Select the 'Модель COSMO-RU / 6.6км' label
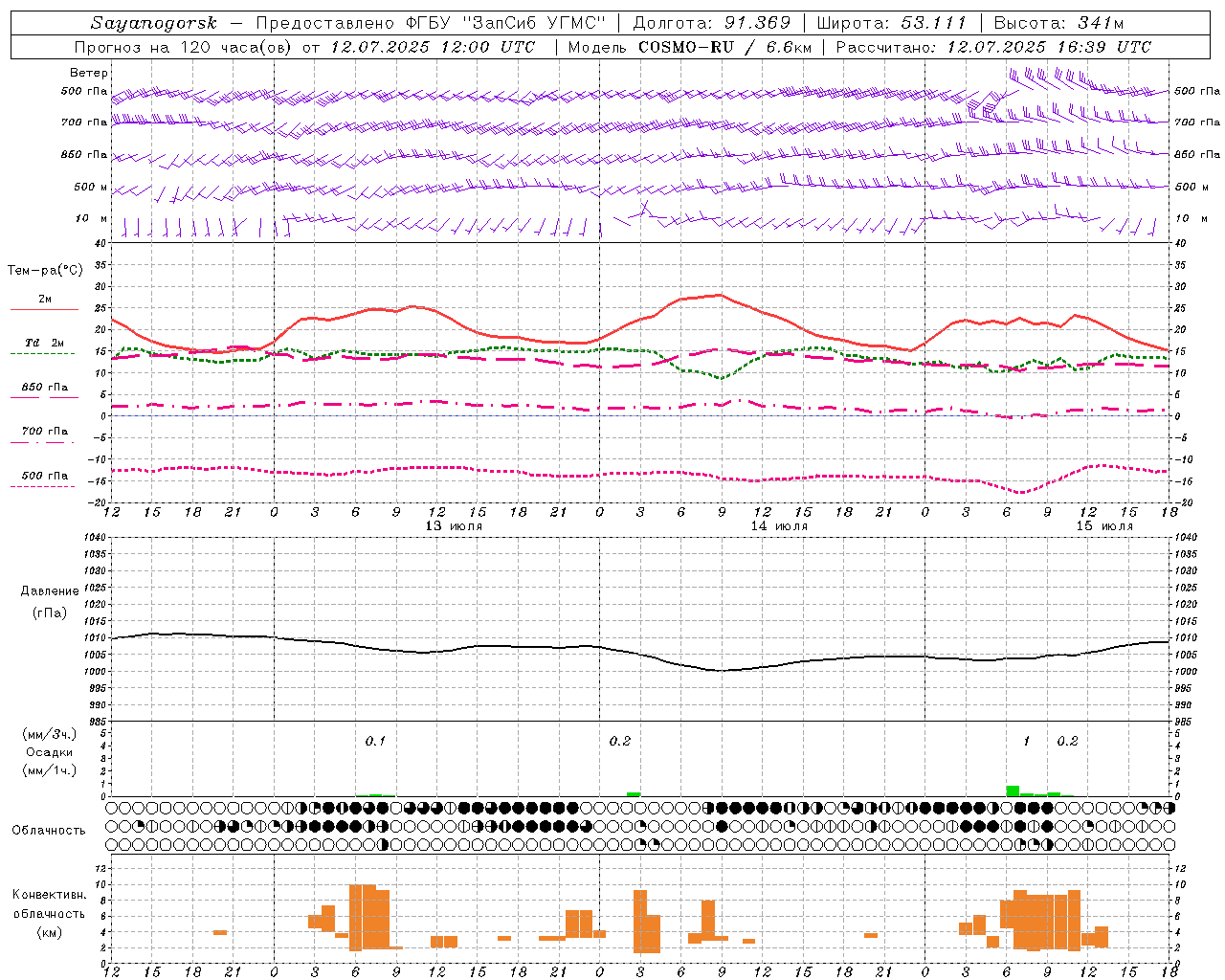Screen dimensions: 1225x980 688,47
